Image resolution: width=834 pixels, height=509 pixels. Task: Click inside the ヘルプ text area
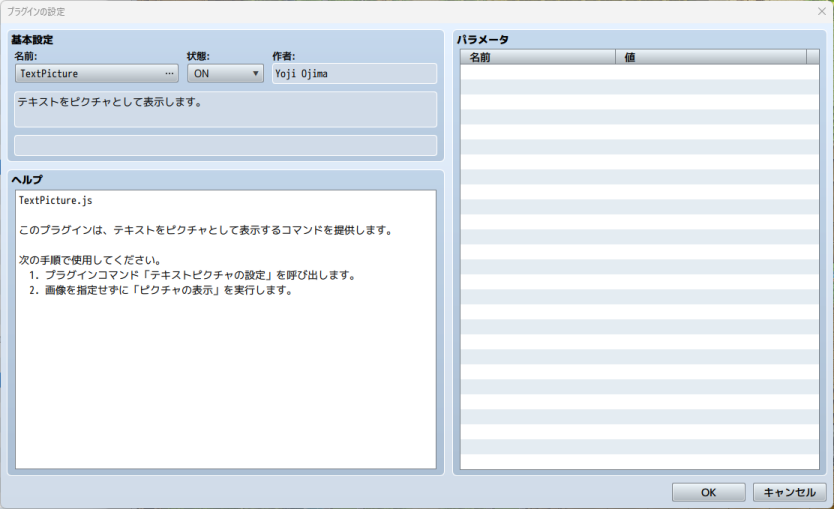pyautogui.click(x=225, y=380)
